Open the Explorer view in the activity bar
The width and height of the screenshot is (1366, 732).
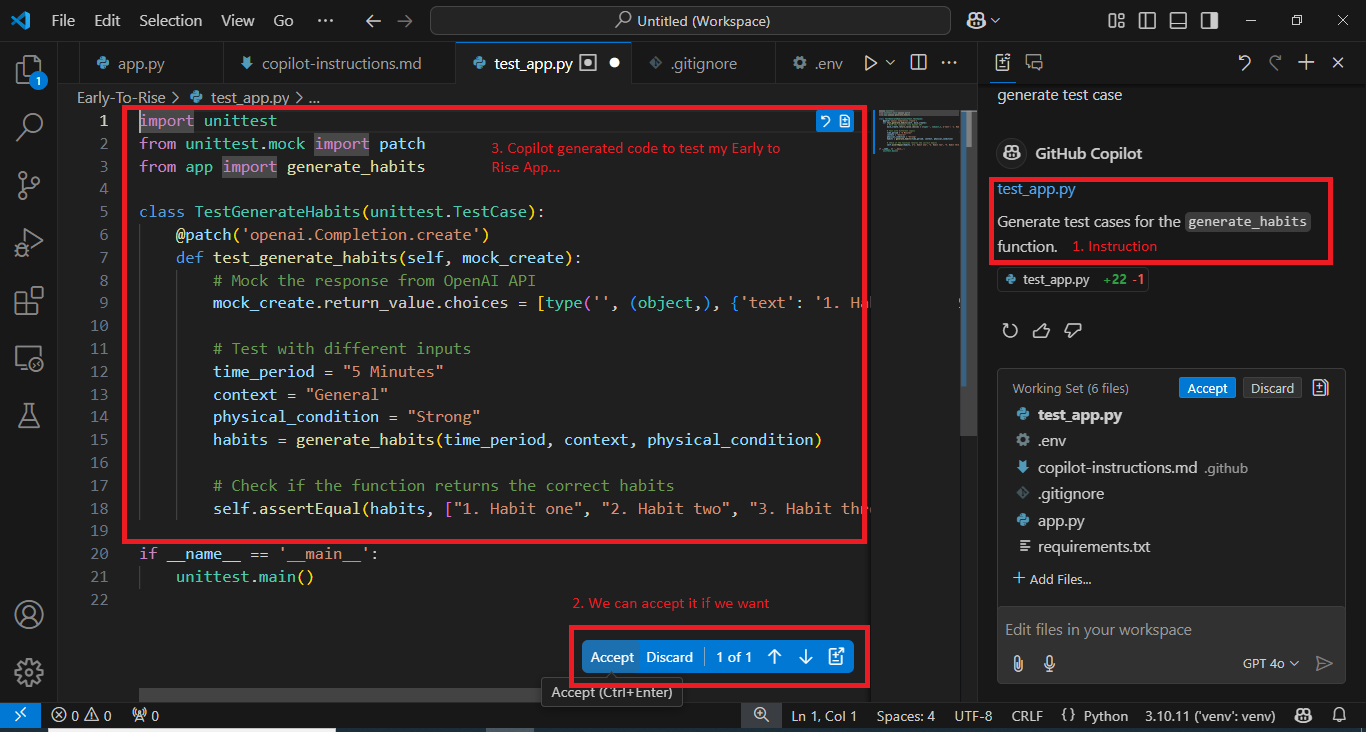click(29, 70)
